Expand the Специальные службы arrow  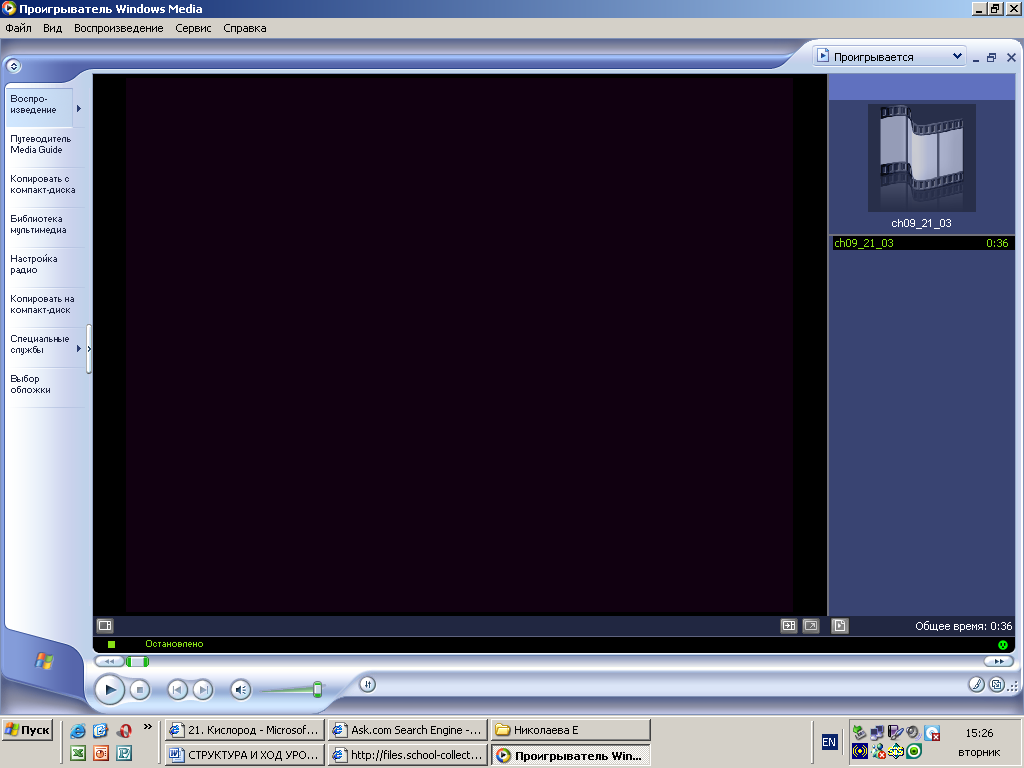(x=79, y=349)
